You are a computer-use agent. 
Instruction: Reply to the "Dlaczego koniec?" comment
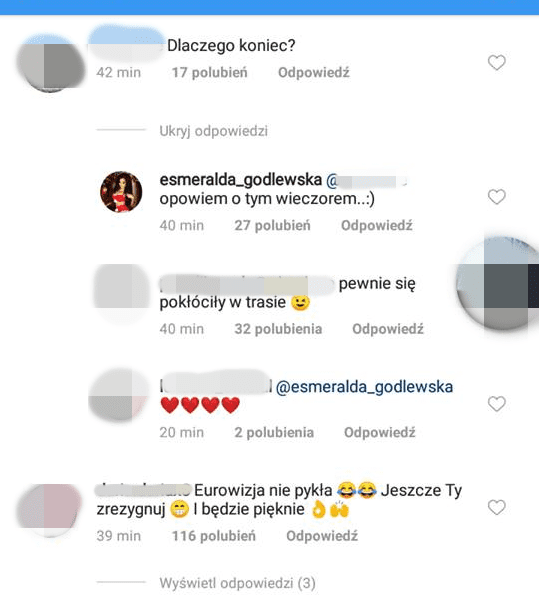[x=314, y=72]
